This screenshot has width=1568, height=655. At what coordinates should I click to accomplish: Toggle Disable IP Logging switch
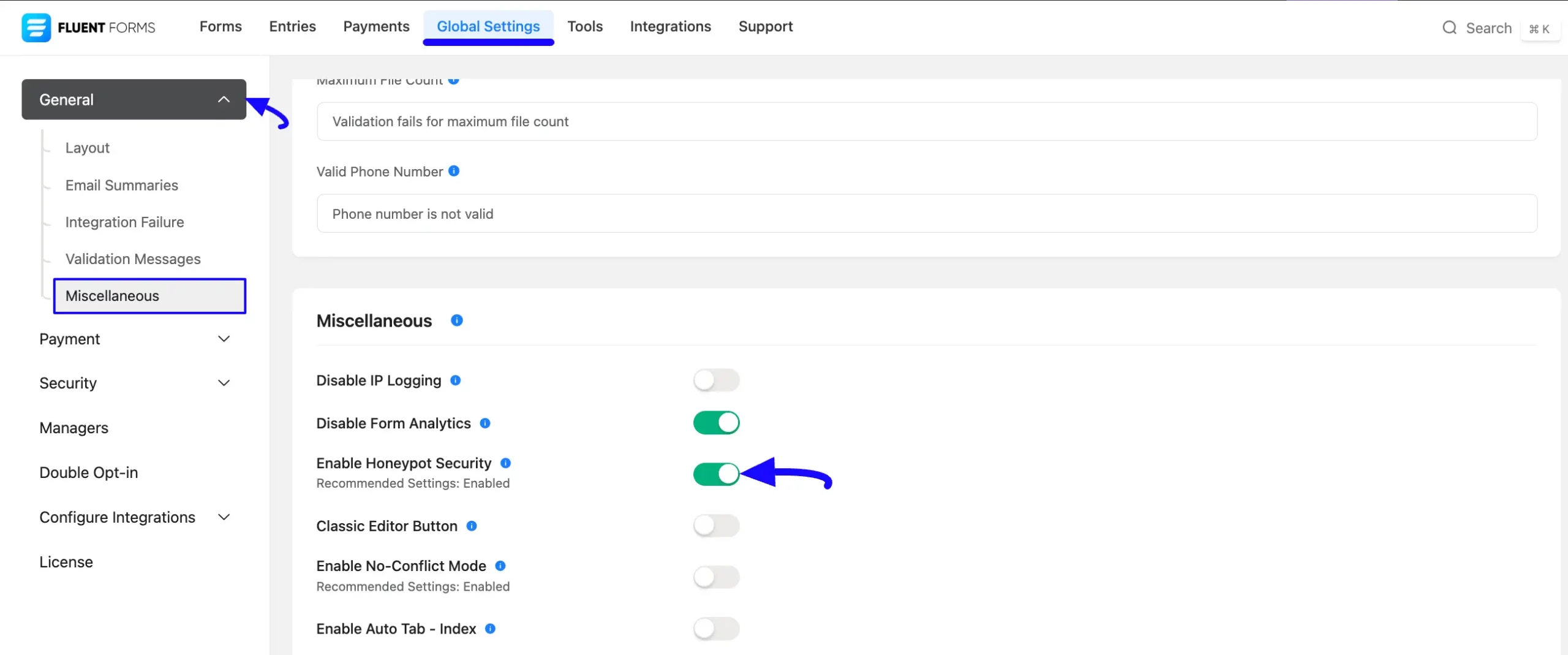point(716,380)
